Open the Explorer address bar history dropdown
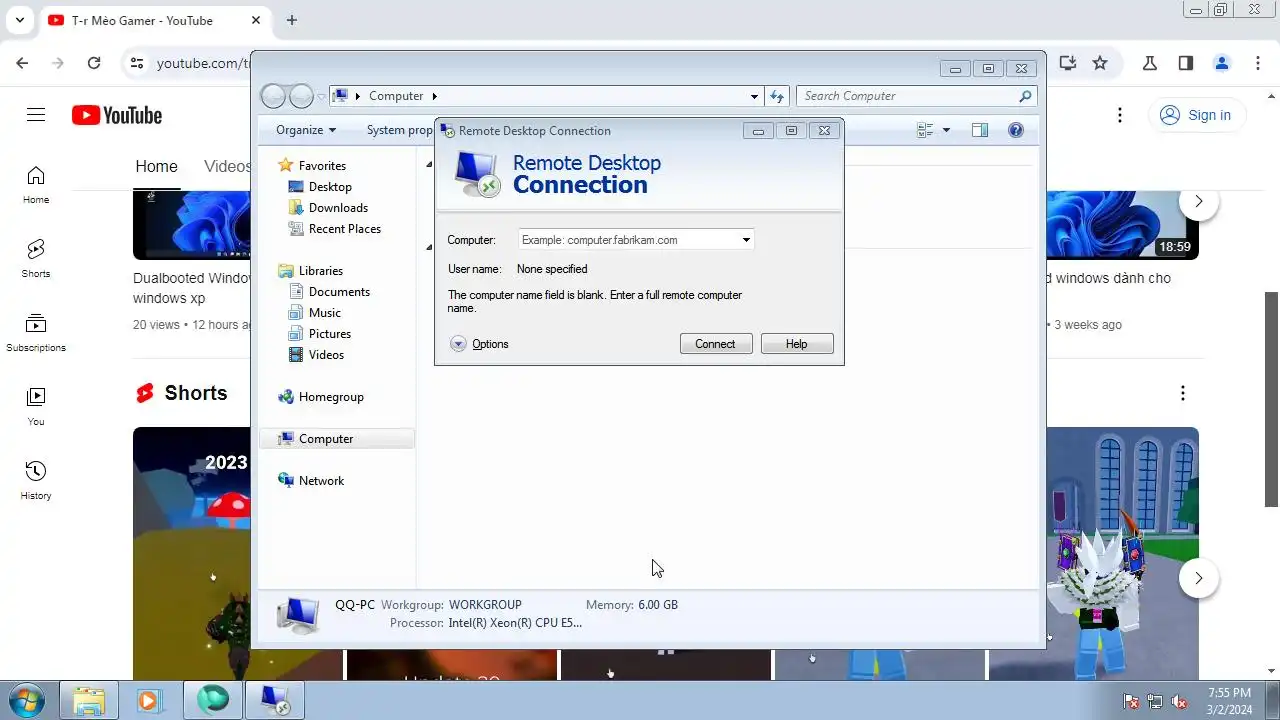1280x720 pixels. pos(754,96)
